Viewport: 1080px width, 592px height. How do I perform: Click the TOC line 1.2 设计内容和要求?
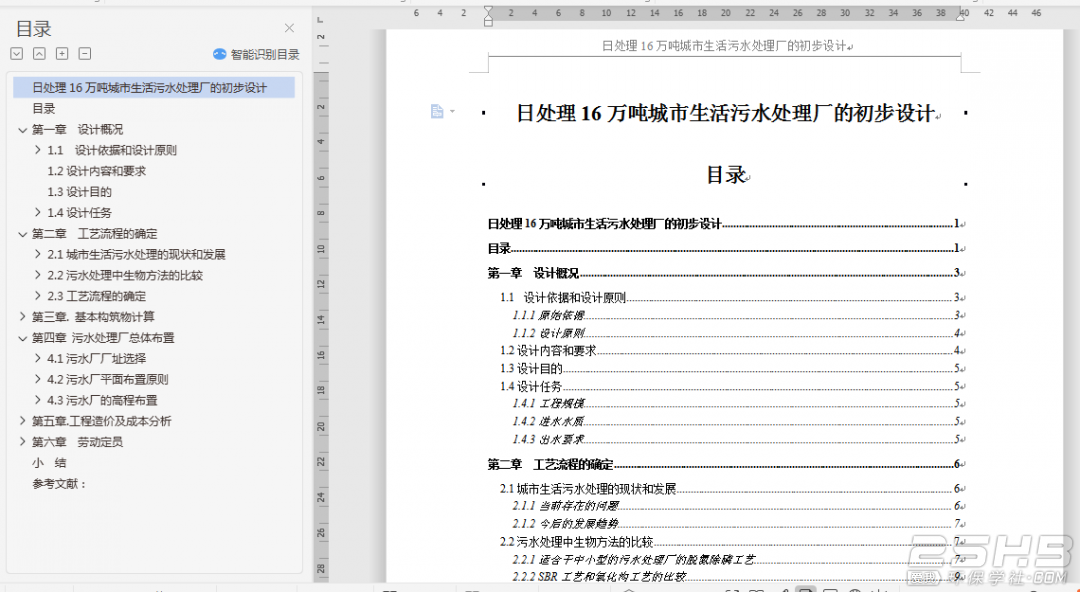730,350
